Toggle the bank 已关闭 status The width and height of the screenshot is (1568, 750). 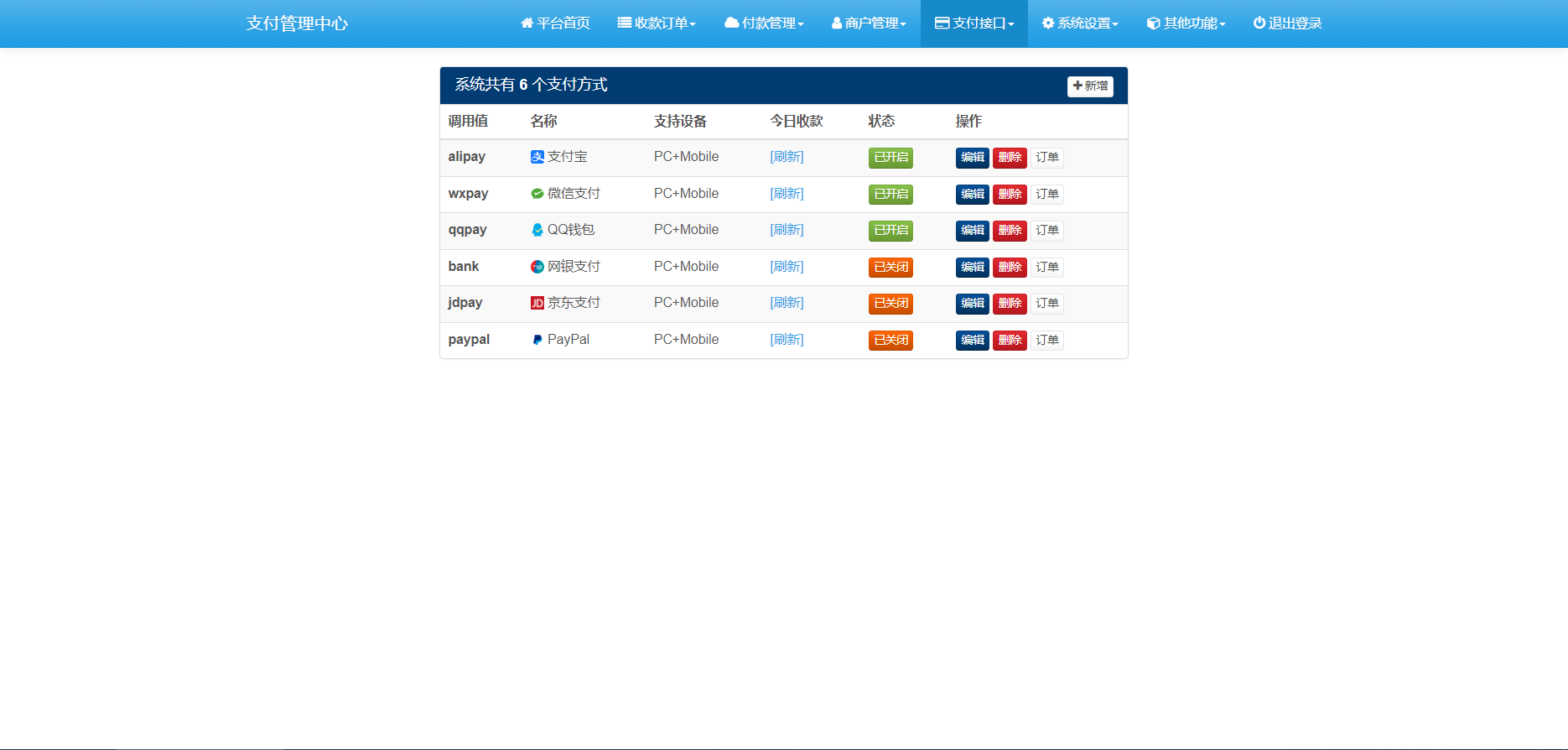890,268
